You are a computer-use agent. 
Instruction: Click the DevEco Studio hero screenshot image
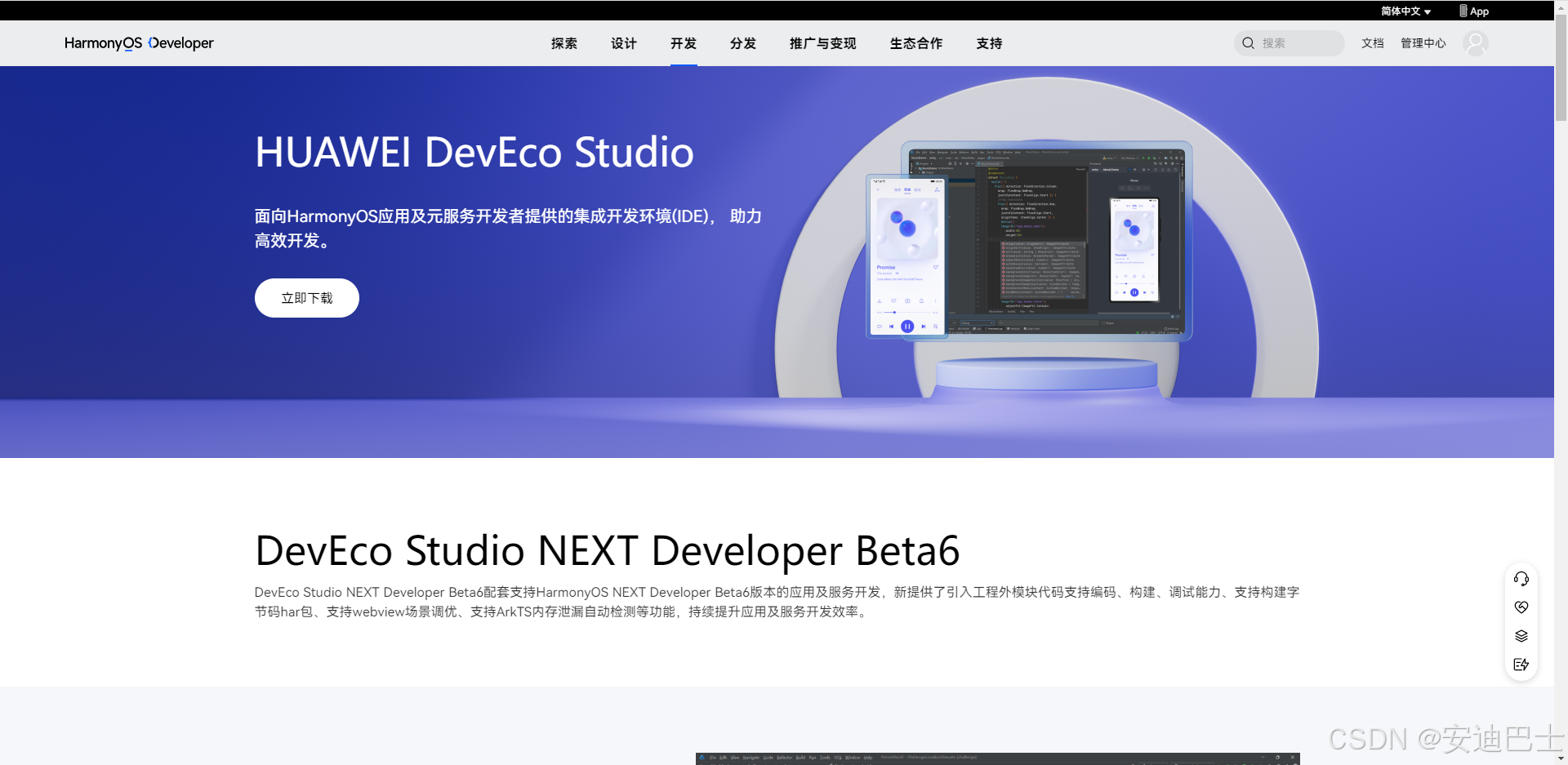[1029, 241]
